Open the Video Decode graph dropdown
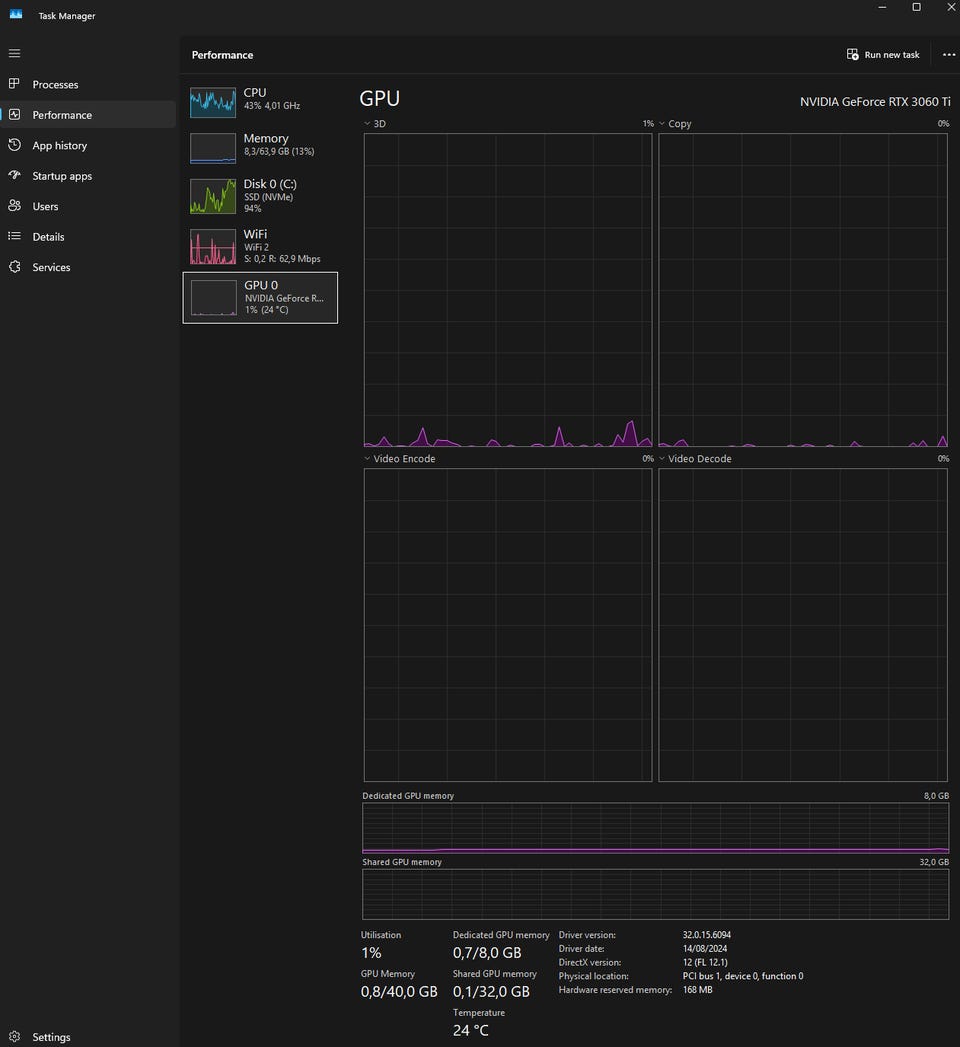The image size is (960, 1047). pos(662,459)
